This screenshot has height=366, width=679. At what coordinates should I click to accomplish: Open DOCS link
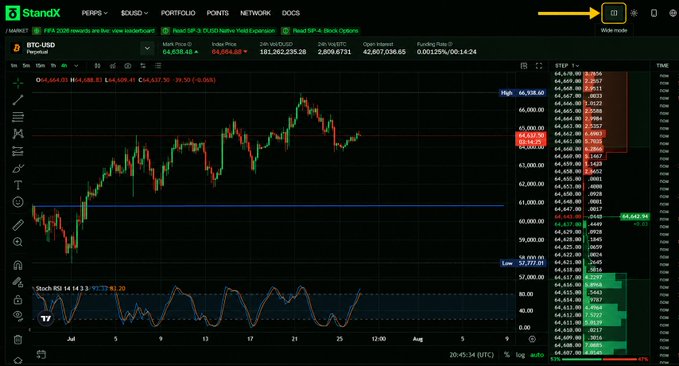pyautogui.click(x=291, y=13)
